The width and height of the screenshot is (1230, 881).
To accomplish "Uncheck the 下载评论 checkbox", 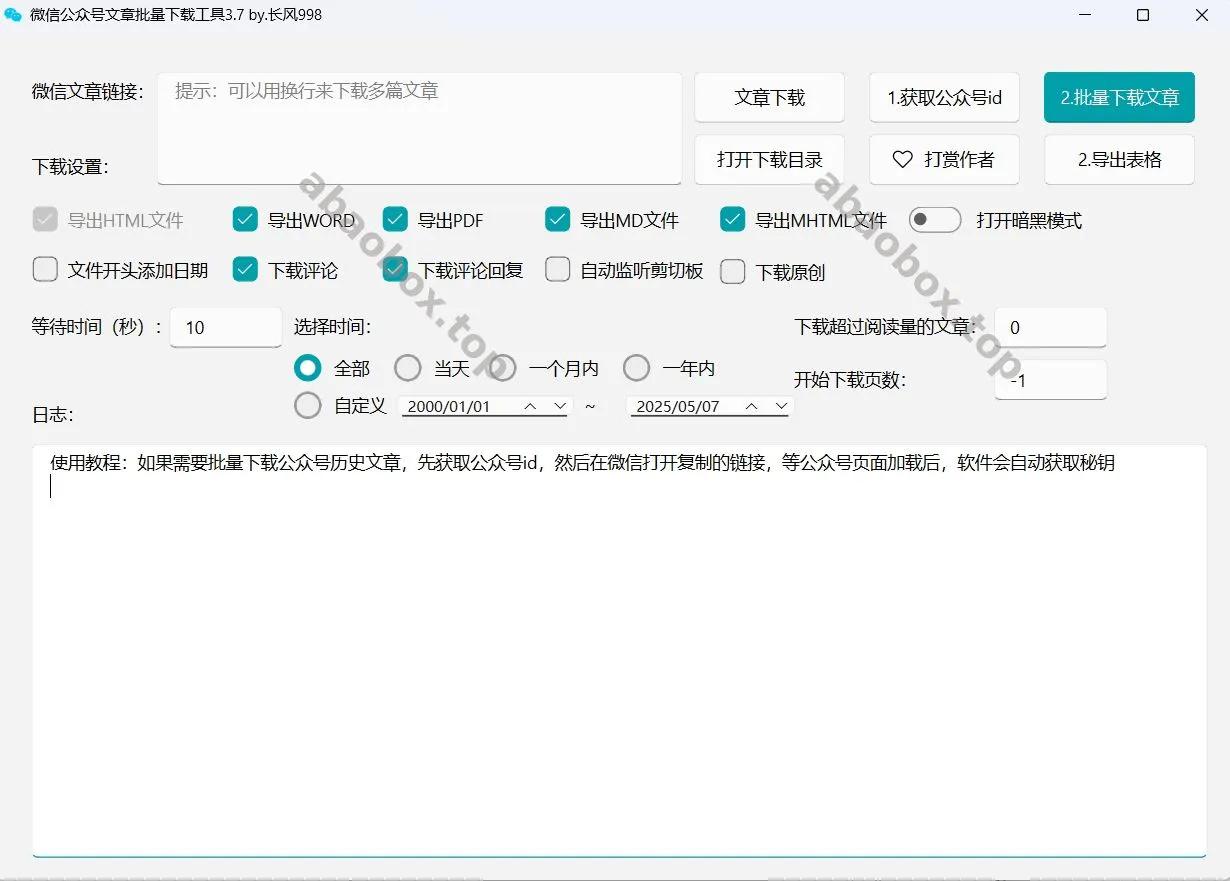I will point(245,270).
